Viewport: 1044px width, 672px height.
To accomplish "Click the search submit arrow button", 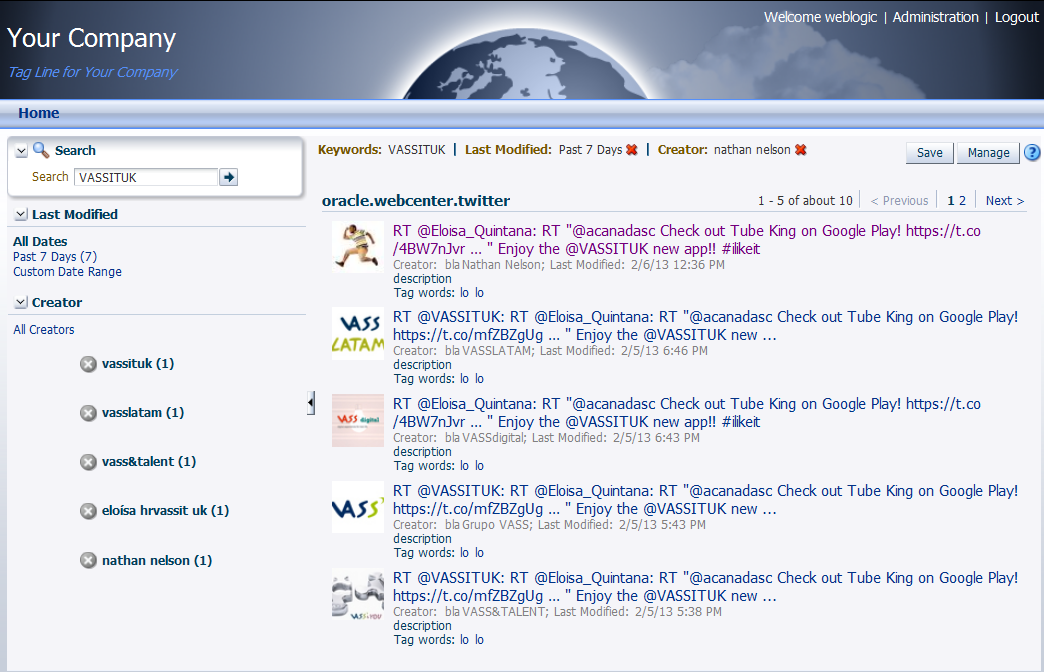I will click(228, 177).
